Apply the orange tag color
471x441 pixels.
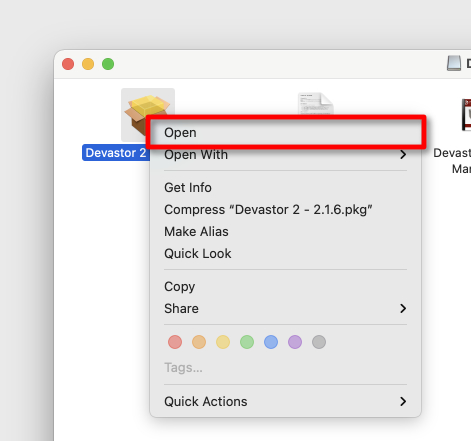click(x=199, y=342)
